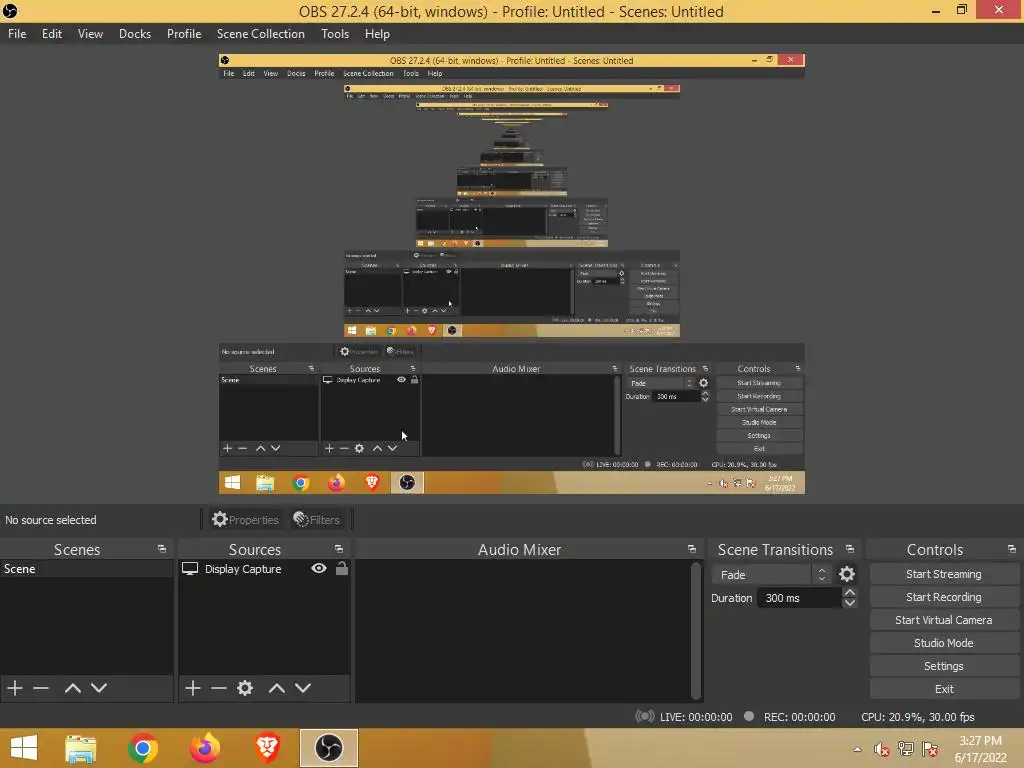This screenshot has width=1024, height=768.
Task: Click the Audio Mixer vertical scrollbar
Action: tap(696, 630)
